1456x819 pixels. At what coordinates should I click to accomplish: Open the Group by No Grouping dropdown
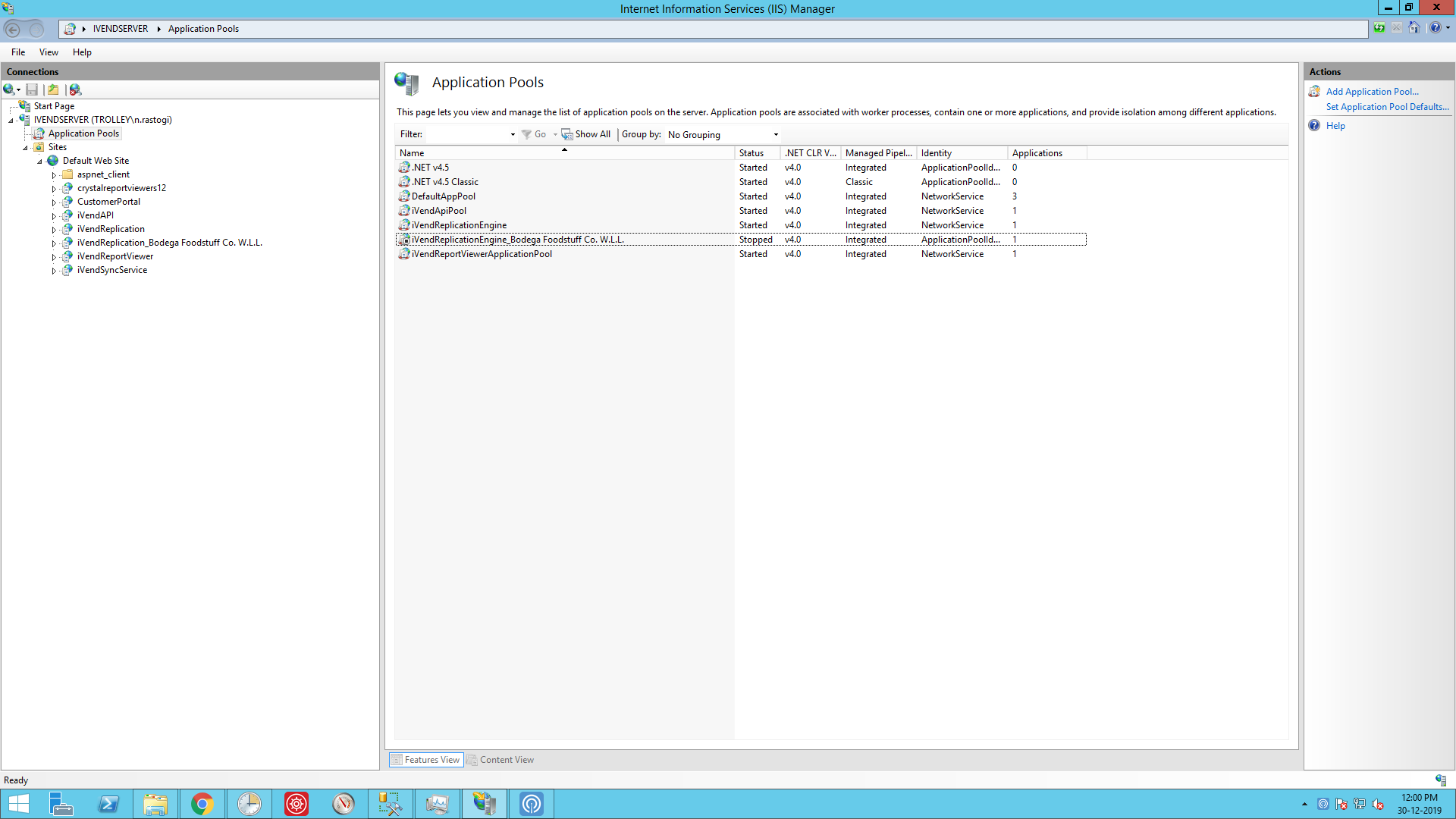click(x=775, y=135)
